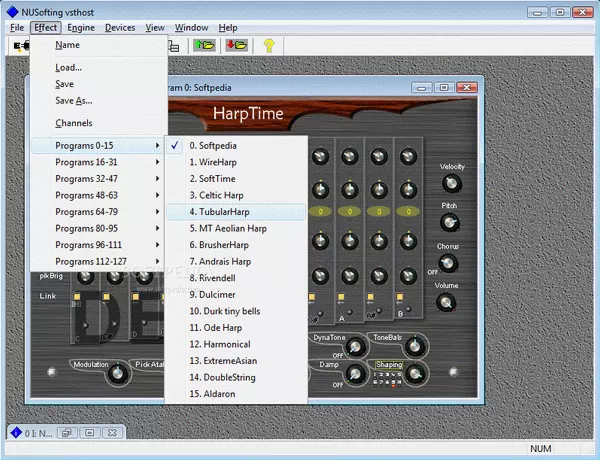This screenshot has height=460, width=600.
Task: Click the Chorus knob
Action: point(448,263)
